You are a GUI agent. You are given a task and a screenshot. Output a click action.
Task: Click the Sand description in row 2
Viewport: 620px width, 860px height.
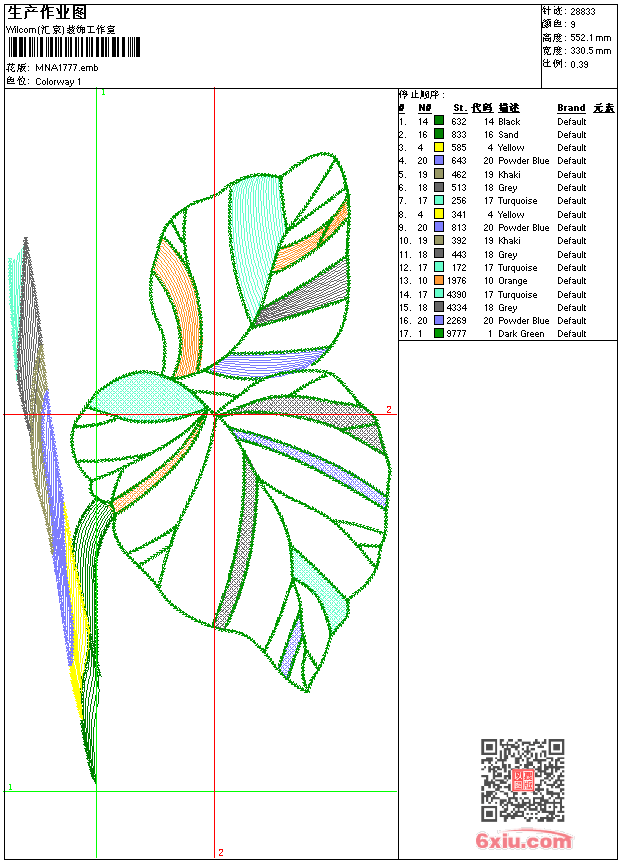pos(508,134)
